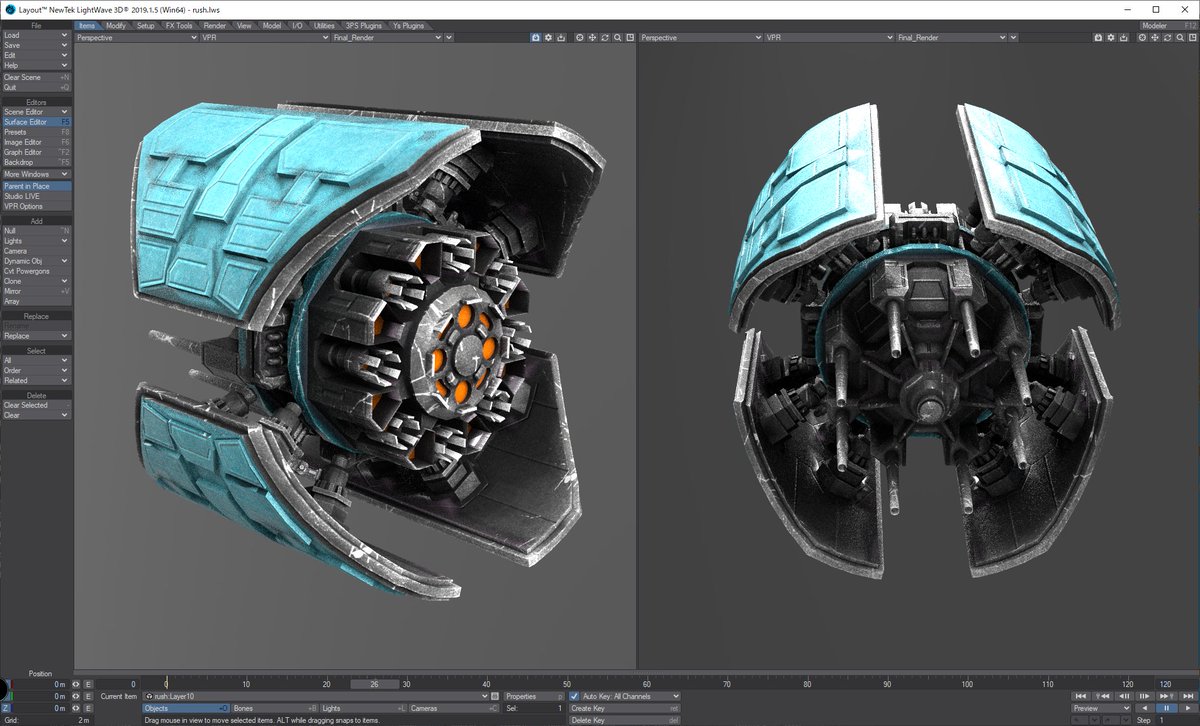This screenshot has width=1200, height=726.
Task: Go to last frame playback button
Action: (1188, 696)
